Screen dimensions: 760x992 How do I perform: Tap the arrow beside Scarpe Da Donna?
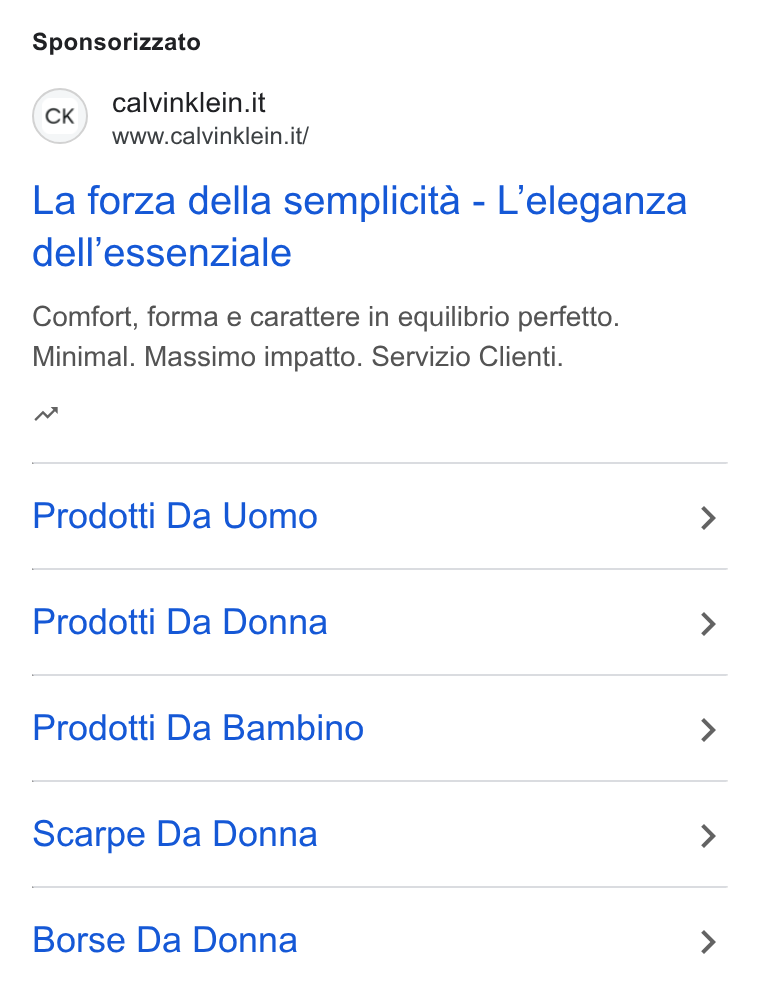708,836
